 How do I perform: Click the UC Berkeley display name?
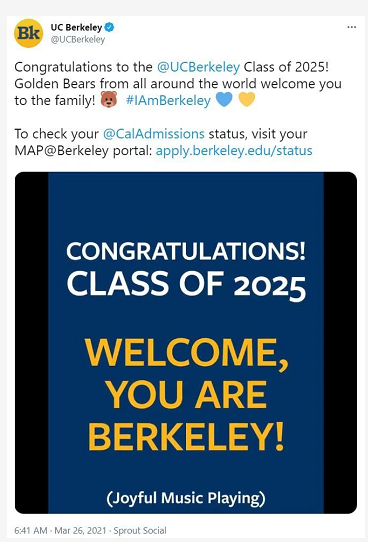[76, 27]
